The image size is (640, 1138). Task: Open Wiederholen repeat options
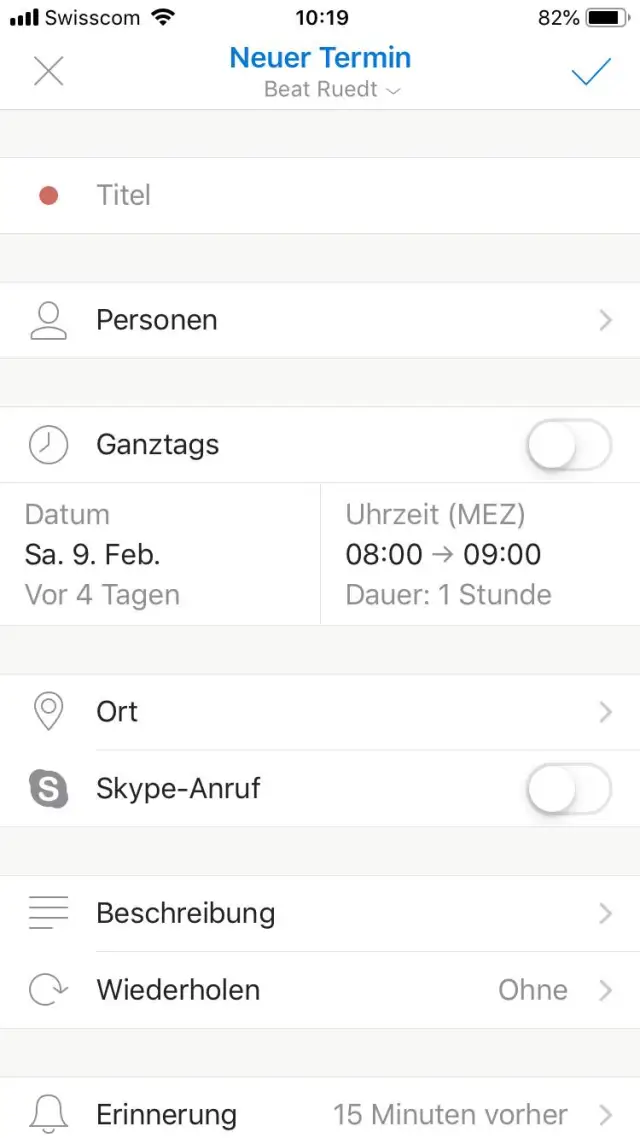(x=320, y=990)
